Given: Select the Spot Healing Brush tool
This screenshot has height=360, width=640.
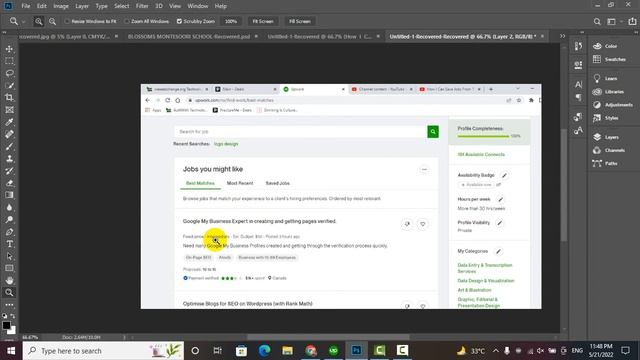Looking at the screenshot, I should 9,134.
